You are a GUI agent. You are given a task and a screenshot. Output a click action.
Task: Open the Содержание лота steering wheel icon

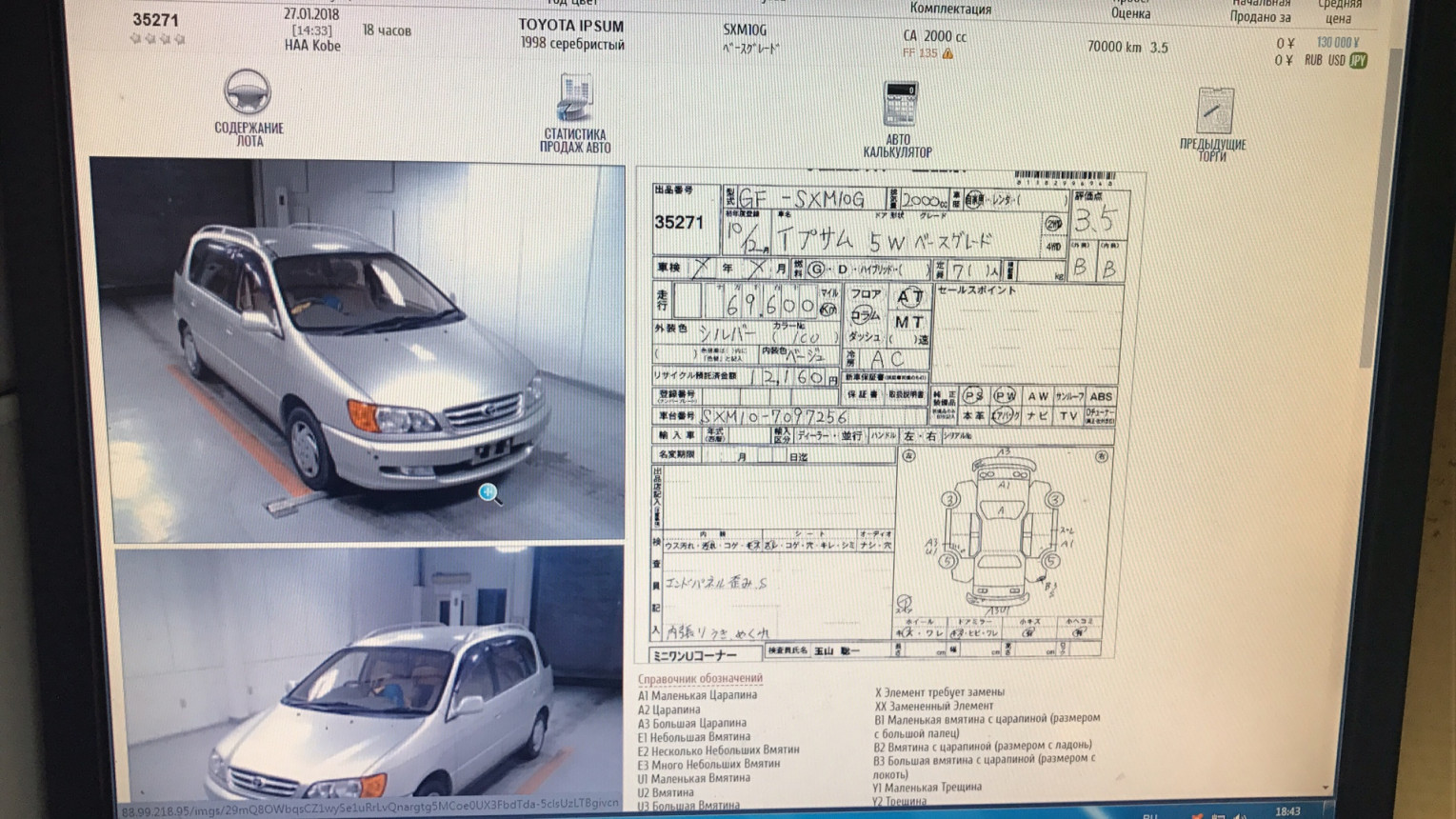[x=248, y=94]
